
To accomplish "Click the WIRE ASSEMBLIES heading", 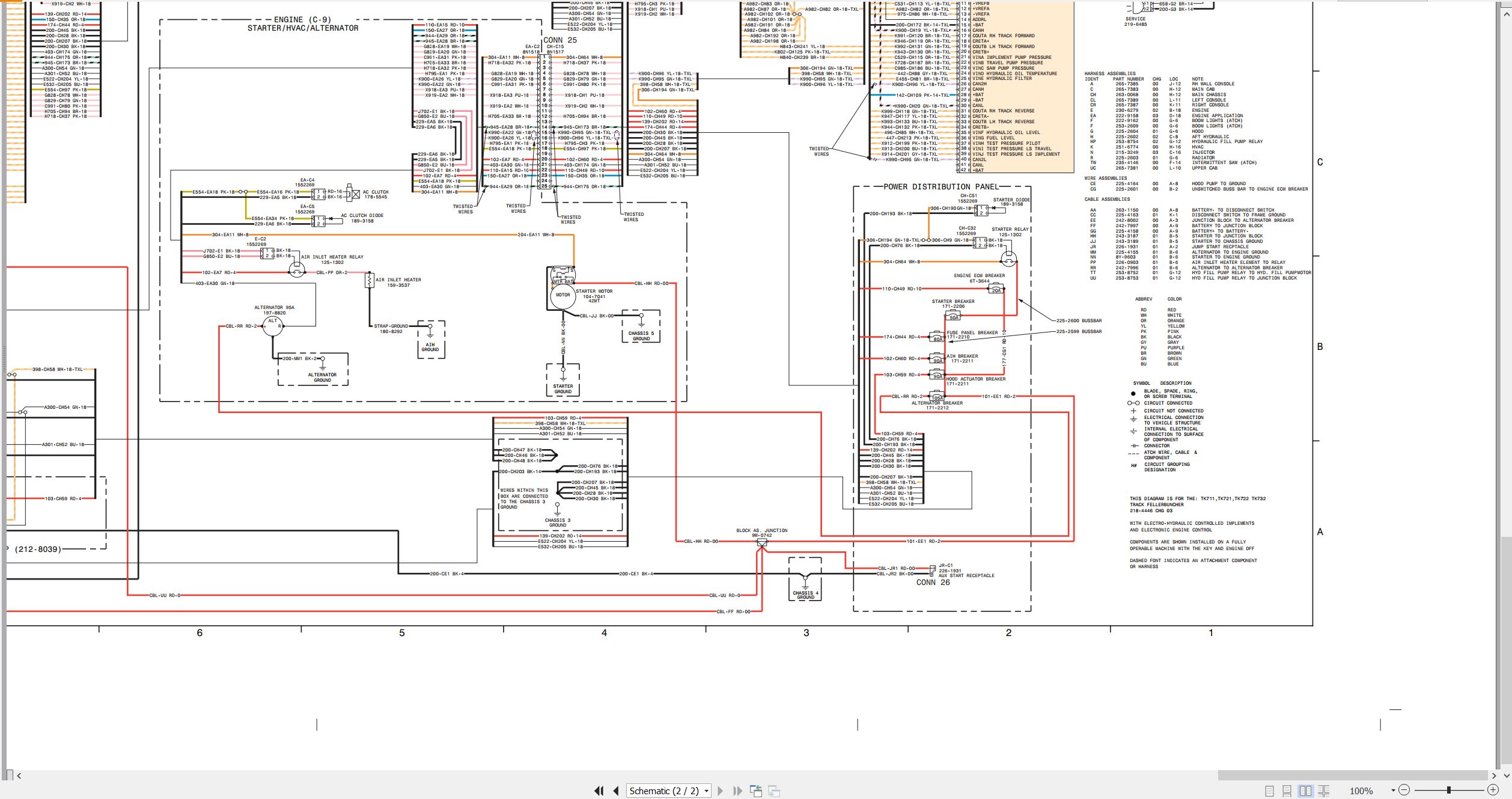I will click(x=1105, y=178).
